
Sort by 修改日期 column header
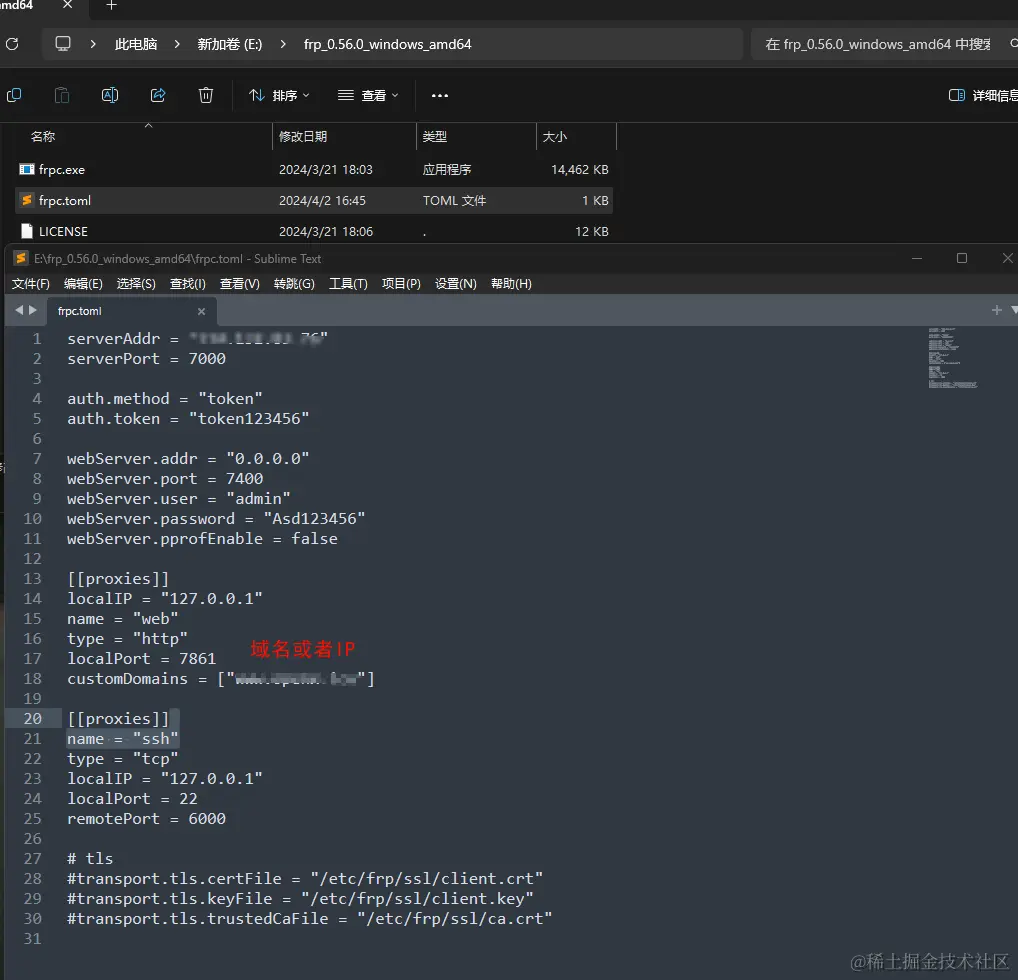[303, 136]
